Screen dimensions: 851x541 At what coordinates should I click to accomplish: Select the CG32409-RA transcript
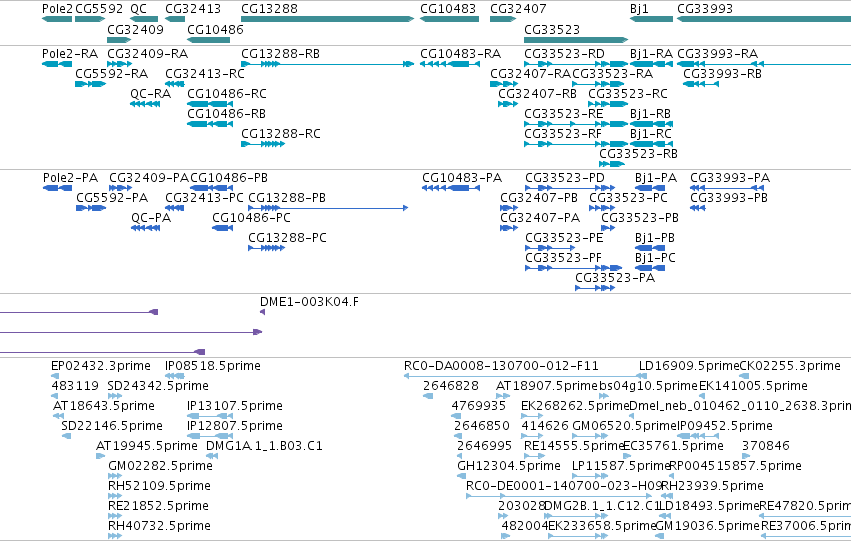[x=120, y=64]
